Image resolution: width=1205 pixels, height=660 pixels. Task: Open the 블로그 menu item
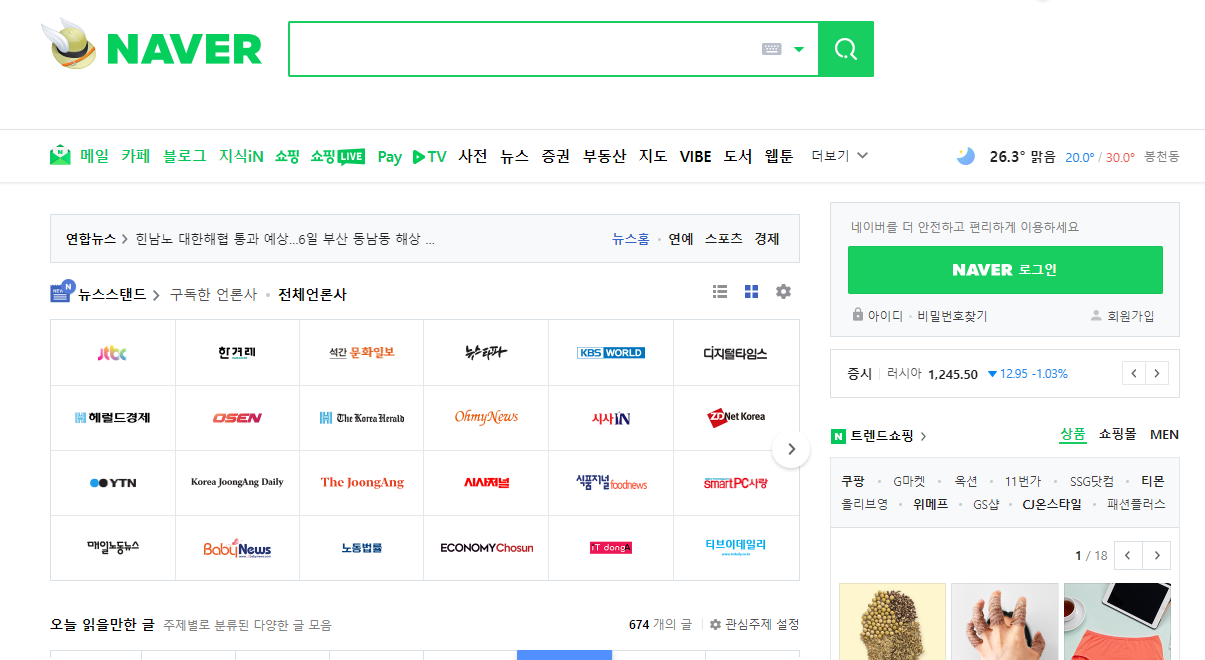(x=184, y=156)
